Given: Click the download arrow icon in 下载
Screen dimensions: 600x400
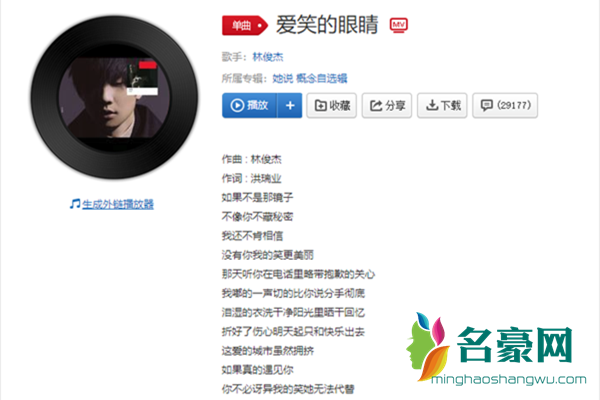Looking at the screenshot, I should tap(432, 105).
